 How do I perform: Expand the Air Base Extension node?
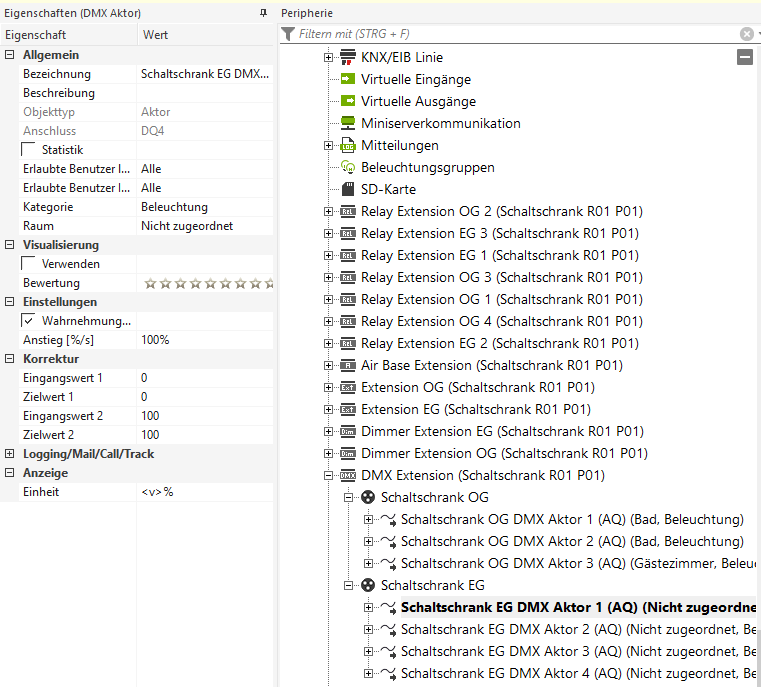(329, 366)
